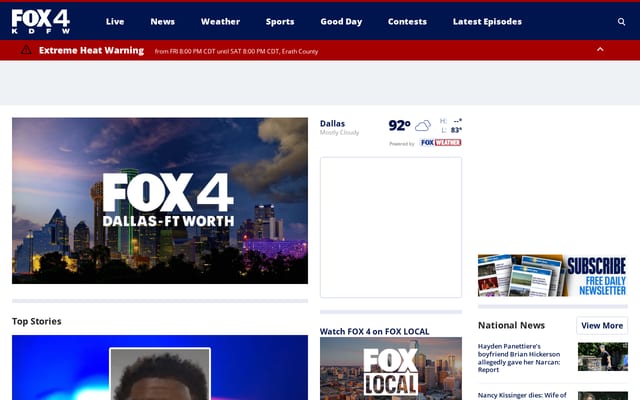Click the Top Stories heading

pyautogui.click(x=37, y=321)
